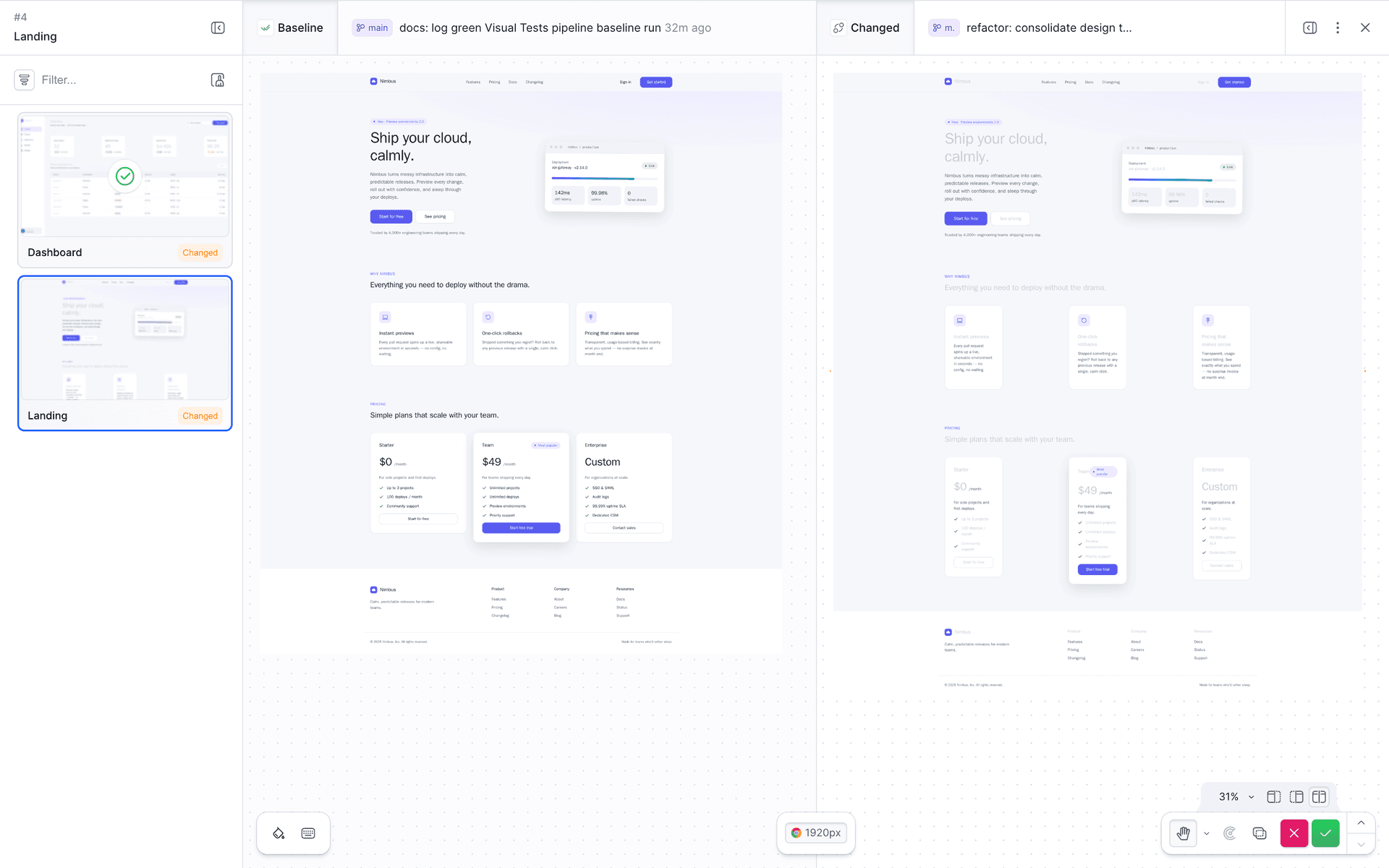Switch to changed-only view mode
Screen dimensions: 1389x868
click(1296, 796)
